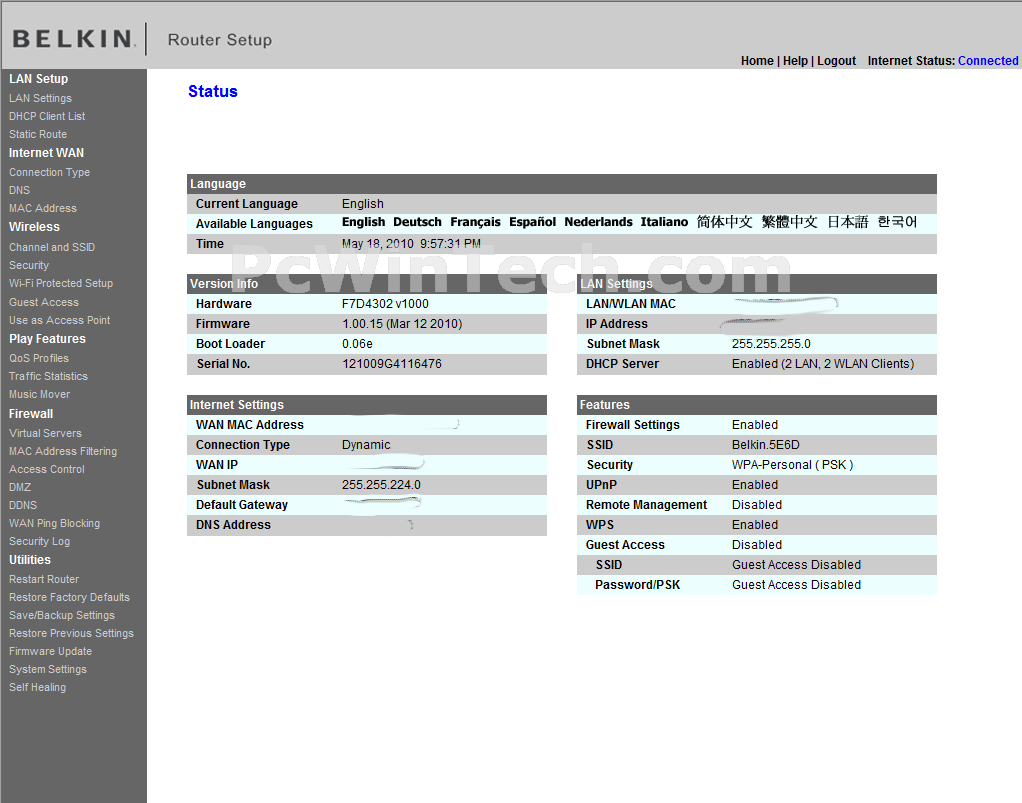The image size is (1022, 803).
Task: Open WAN Ping Blocking page
Action: coord(55,523)
